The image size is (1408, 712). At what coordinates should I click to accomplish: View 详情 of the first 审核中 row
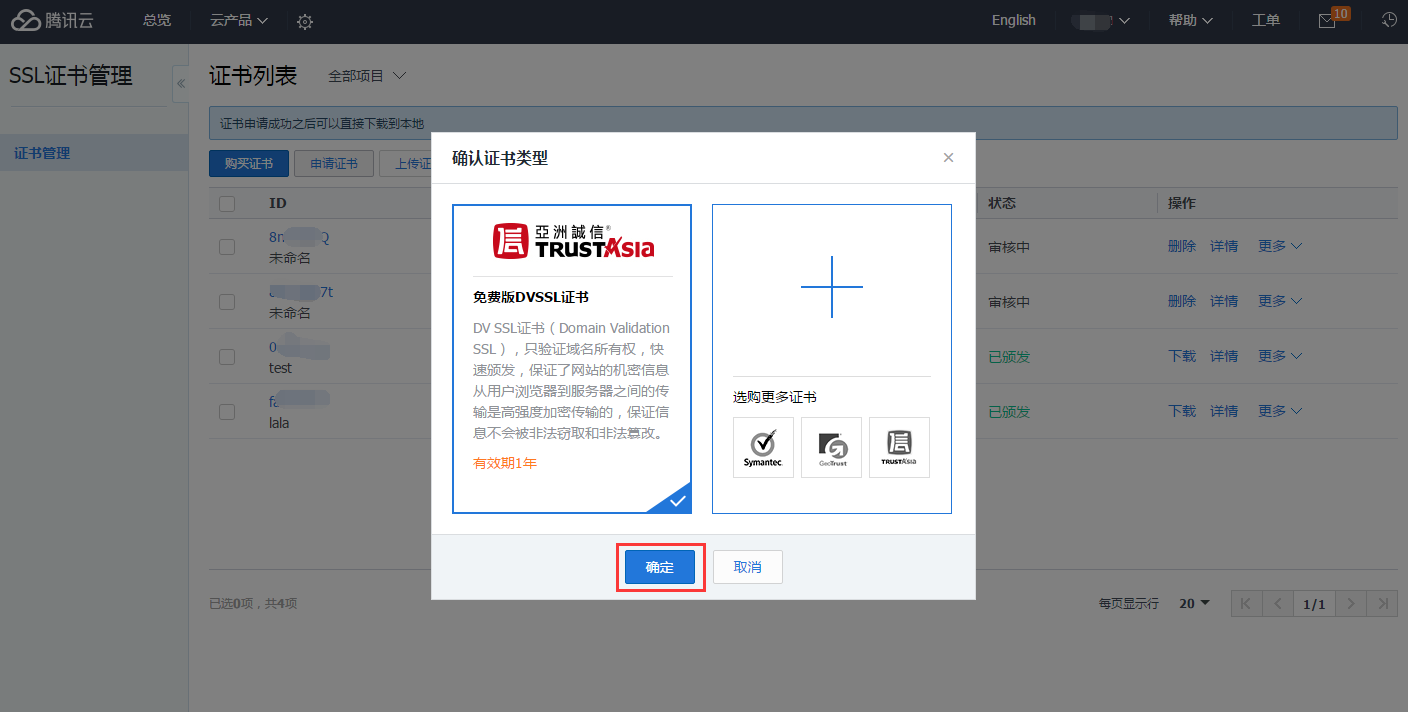coord(1224,246)
